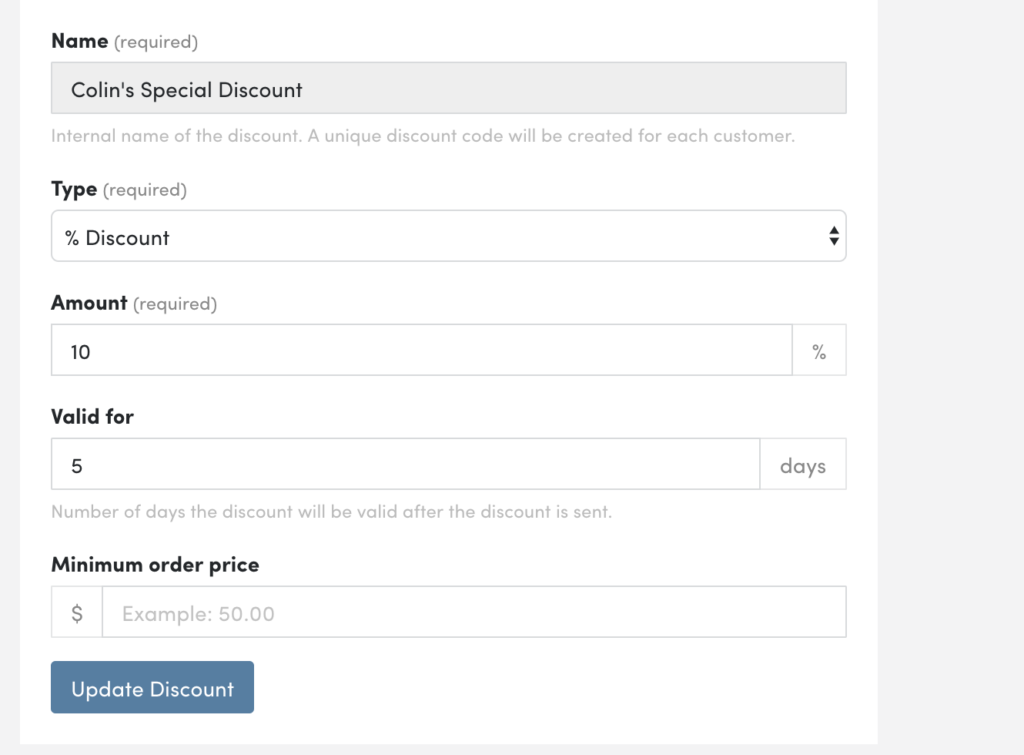
Task: Click the Internal name of the discount hint text
Action: click(x=423, y=136)
